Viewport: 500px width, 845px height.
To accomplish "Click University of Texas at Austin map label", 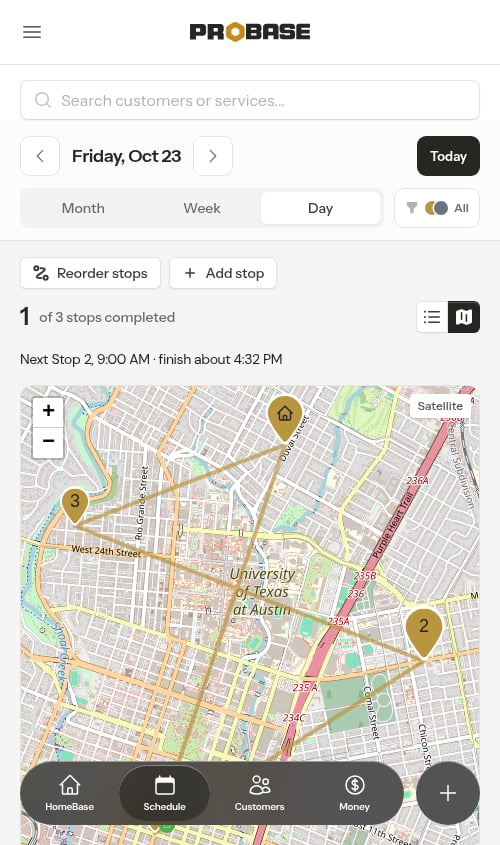I will pyautogui.click(x=262, y=592).
